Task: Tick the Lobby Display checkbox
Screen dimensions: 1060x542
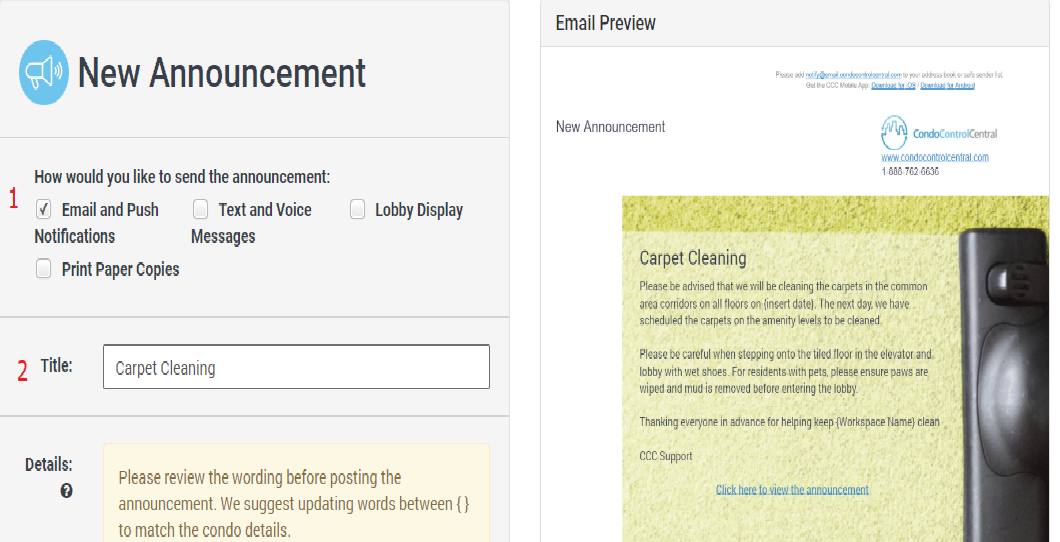Action: click(x=357, y=210)
